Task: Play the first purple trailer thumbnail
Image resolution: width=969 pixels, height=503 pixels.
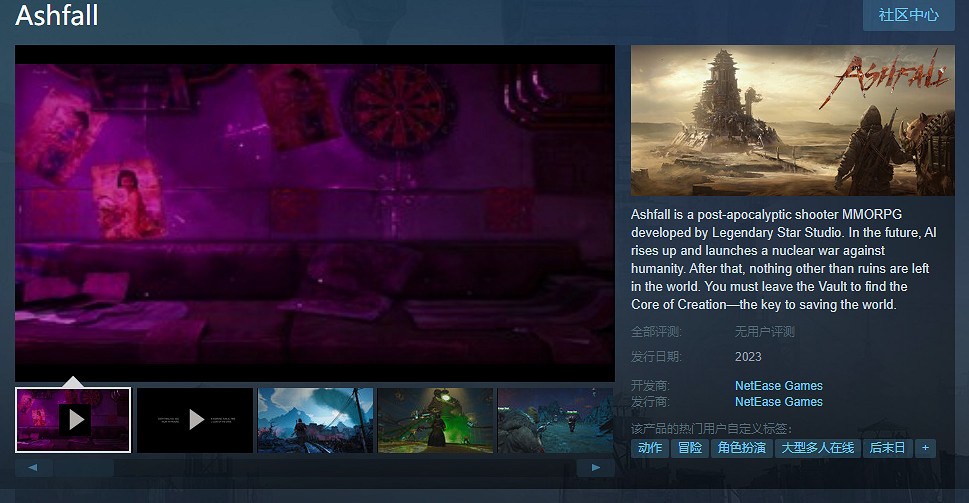Action: [x=73, y=419]
